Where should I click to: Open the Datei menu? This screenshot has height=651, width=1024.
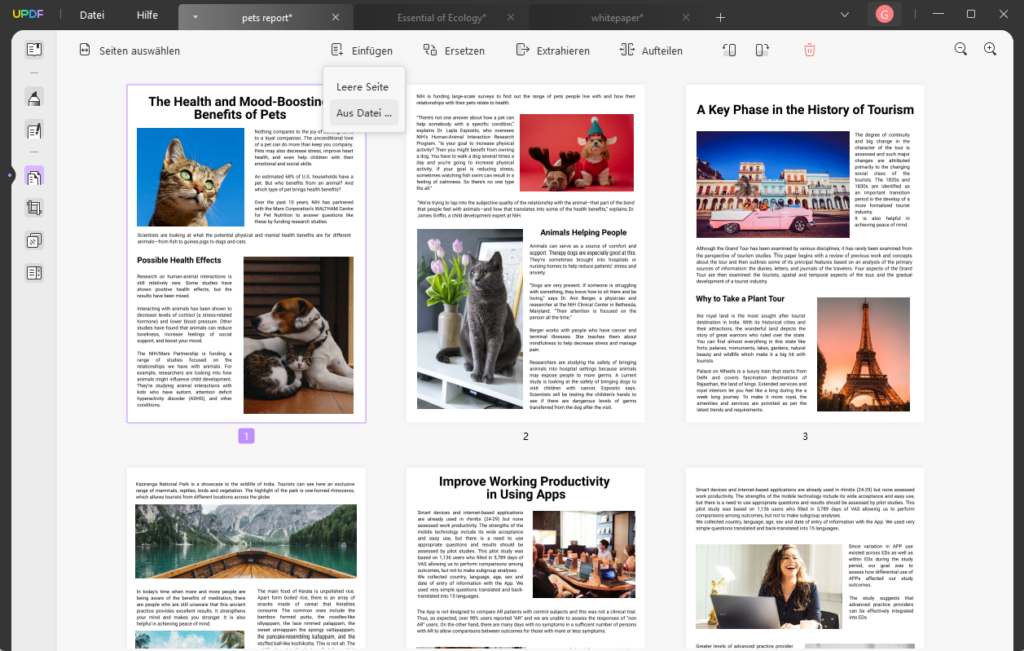coord(92,15)
